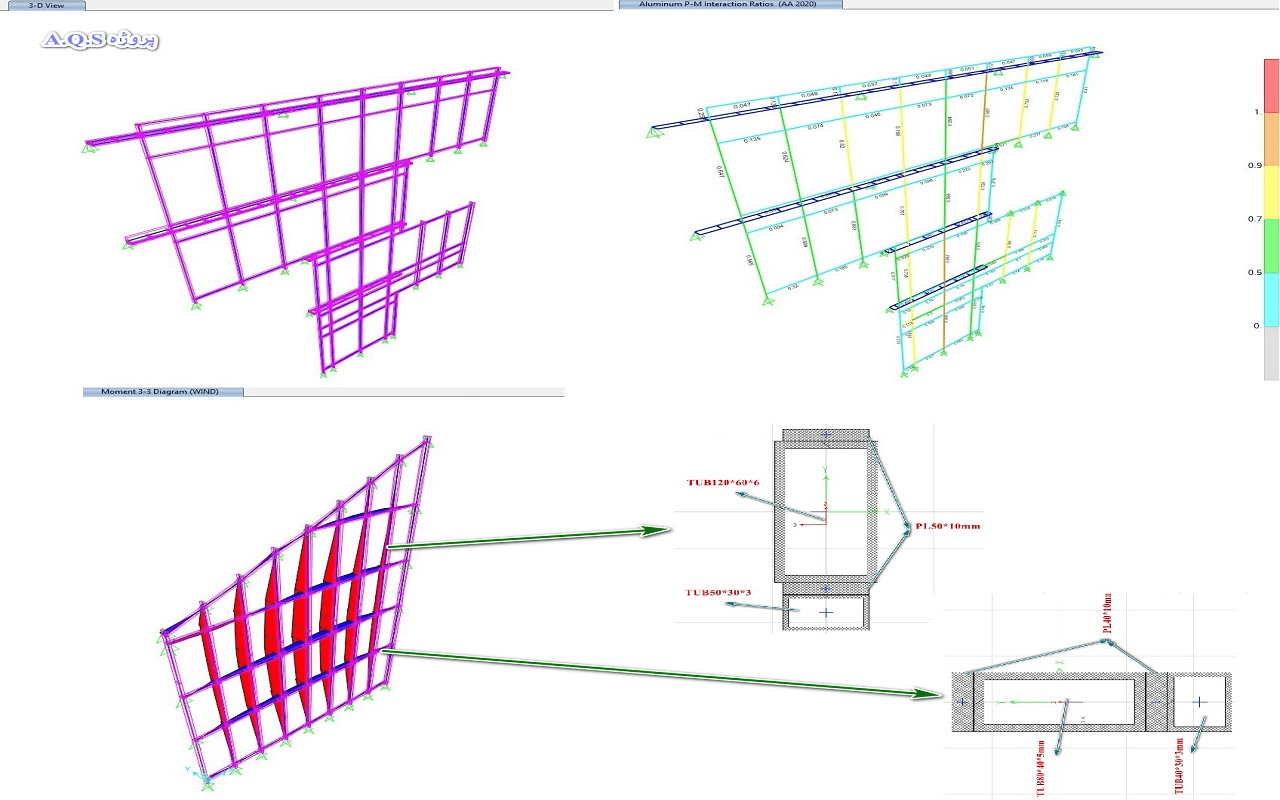Click the red legend color band
This screenshot has height=800, width=1280.
click(x=1272, y=85)
